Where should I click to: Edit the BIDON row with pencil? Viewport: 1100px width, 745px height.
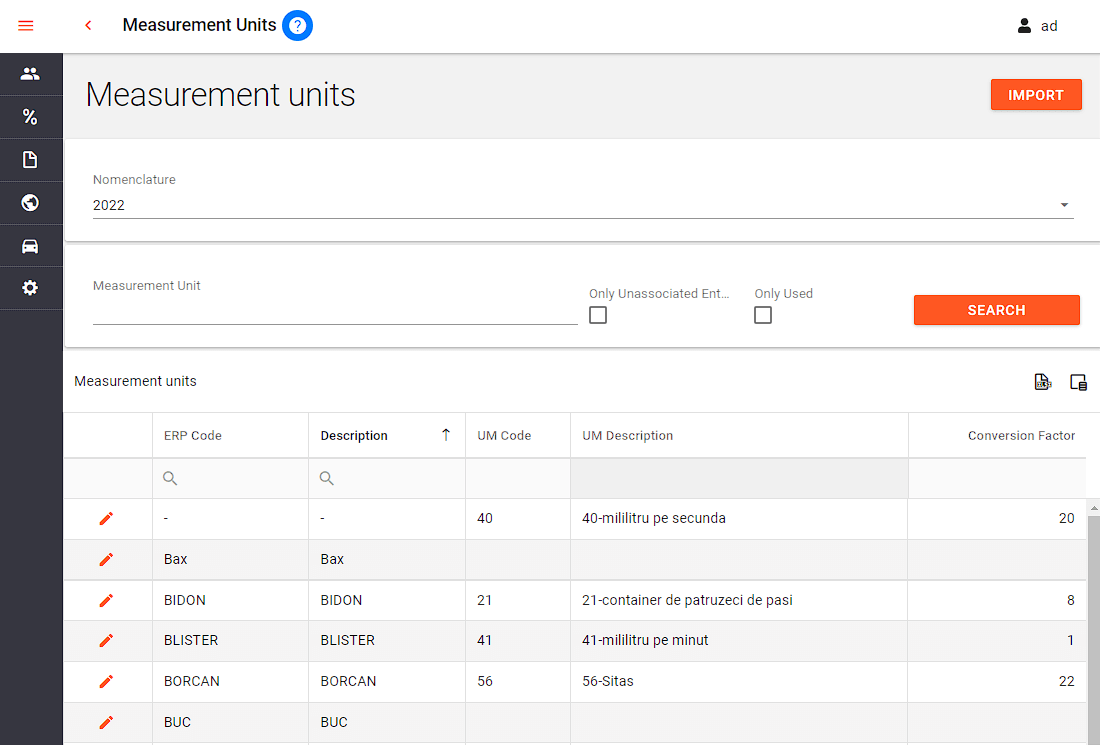pos(106,600)
